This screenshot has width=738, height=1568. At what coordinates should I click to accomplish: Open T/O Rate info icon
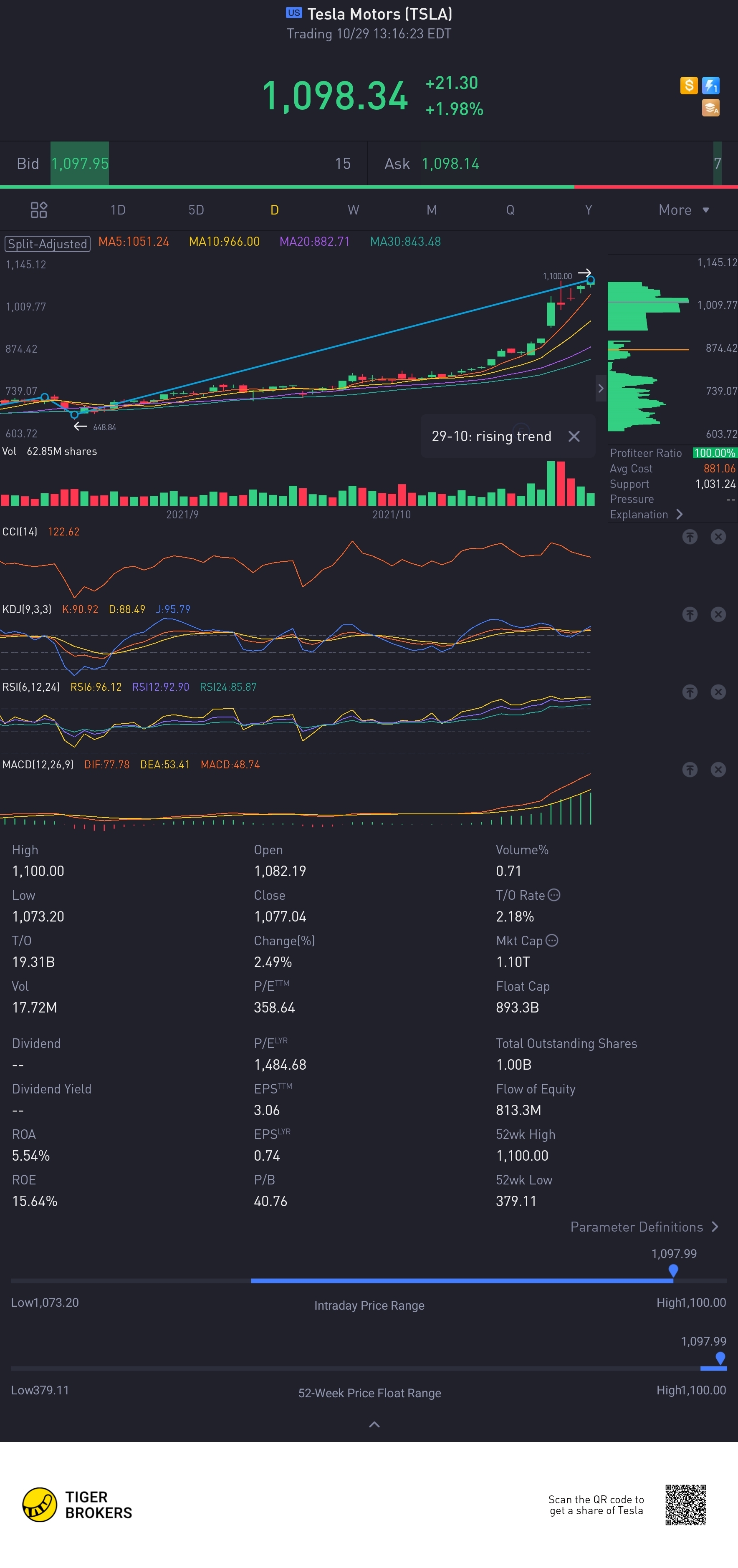[553, 895]
